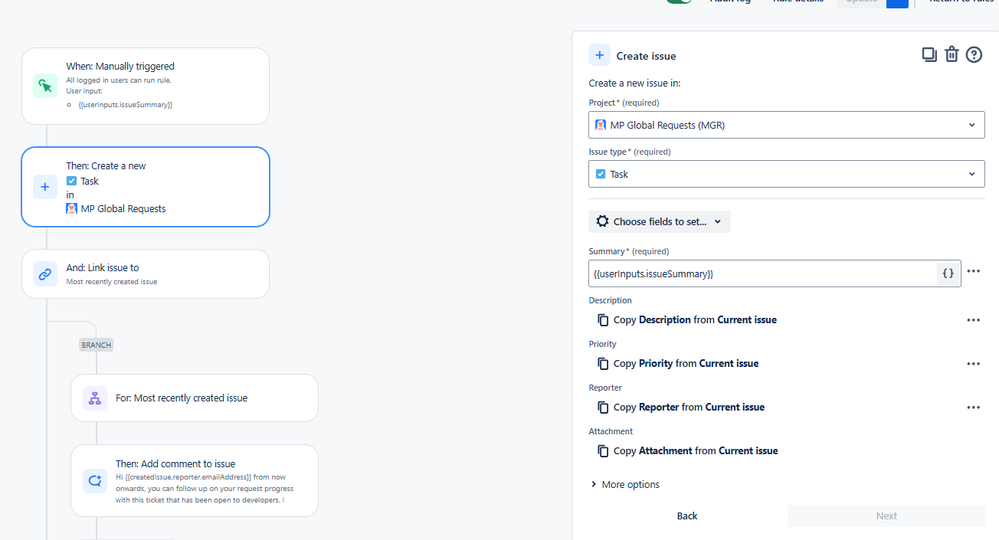This screenshot has height=540, width=999.
Task: Click the BRANCH label tag
Action: 96,345
